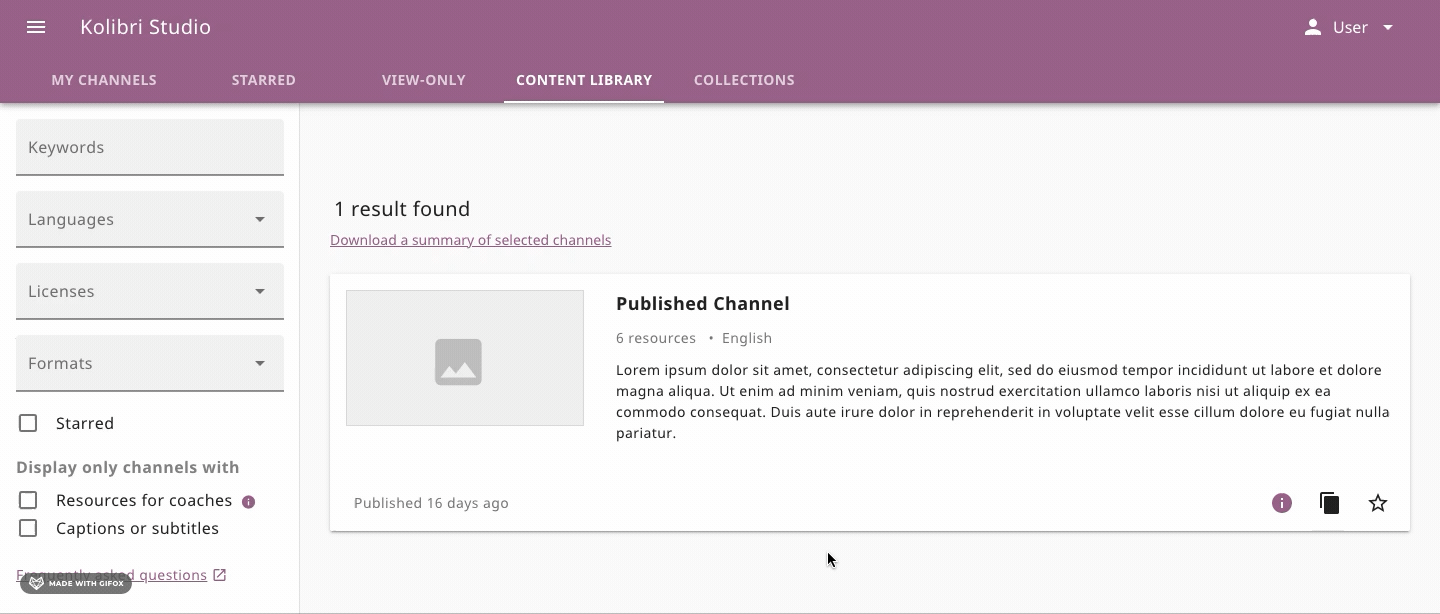Go to the Collections tab
Screen dimensions: 1440x614
744,80
